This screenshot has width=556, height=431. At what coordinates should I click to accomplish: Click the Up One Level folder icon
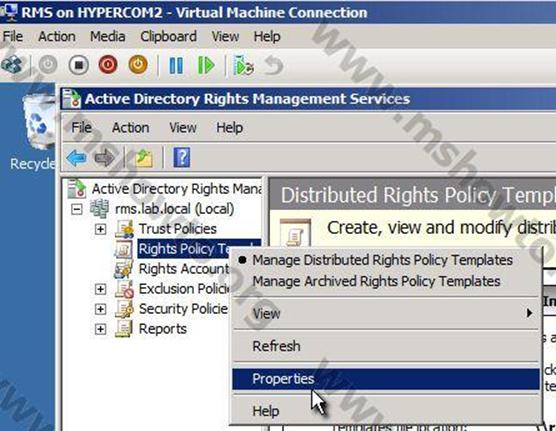(x=144, y=158)
